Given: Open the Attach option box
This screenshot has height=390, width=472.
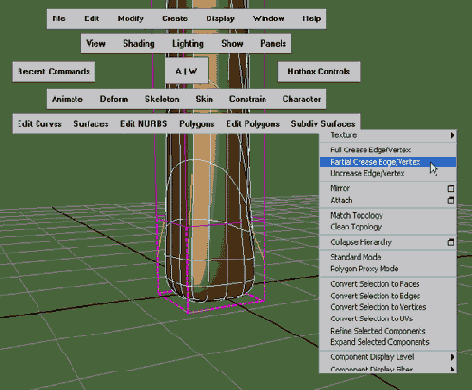Looking at the screenshot, I should point(451,200).
